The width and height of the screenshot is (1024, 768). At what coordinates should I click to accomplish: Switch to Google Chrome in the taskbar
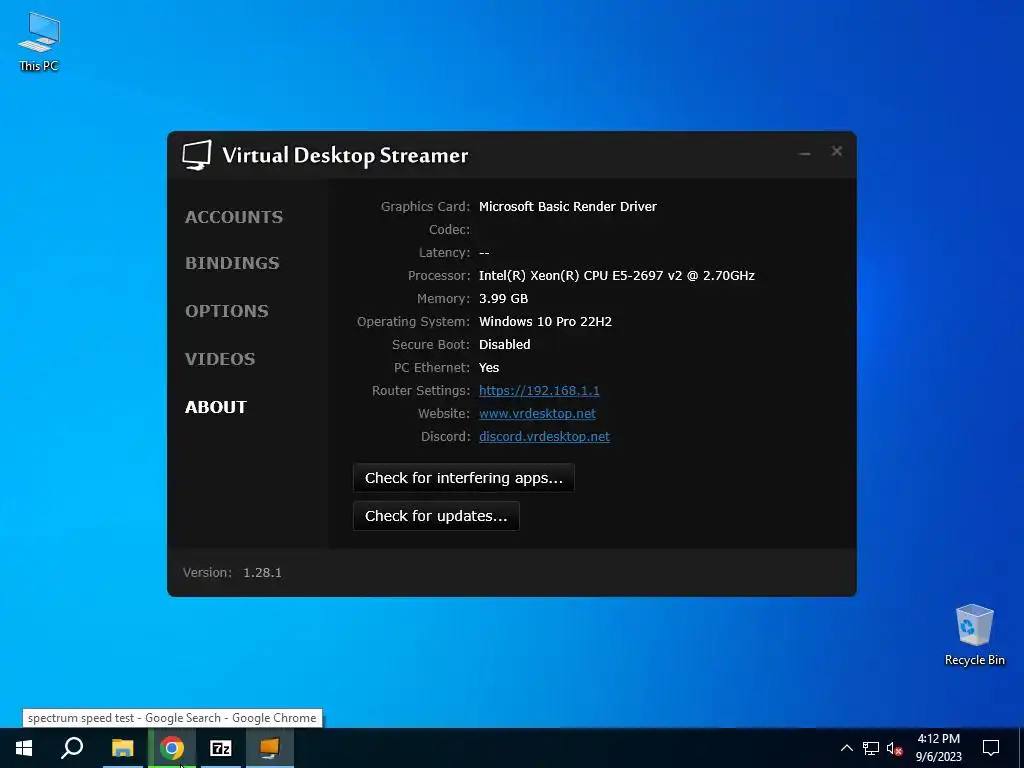pyautogui.click(x=171, y=748)
